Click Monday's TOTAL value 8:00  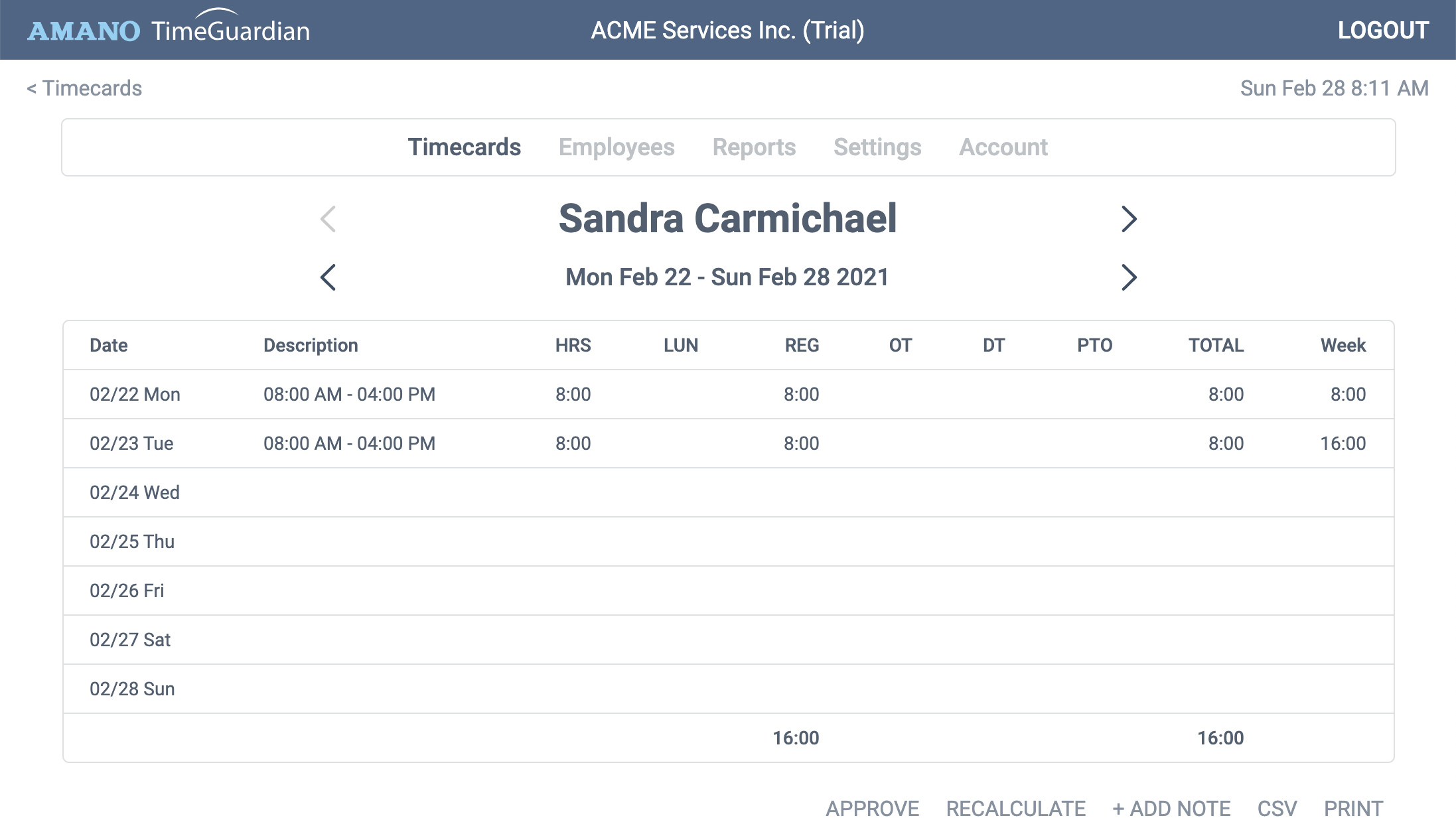(1226, 394)
